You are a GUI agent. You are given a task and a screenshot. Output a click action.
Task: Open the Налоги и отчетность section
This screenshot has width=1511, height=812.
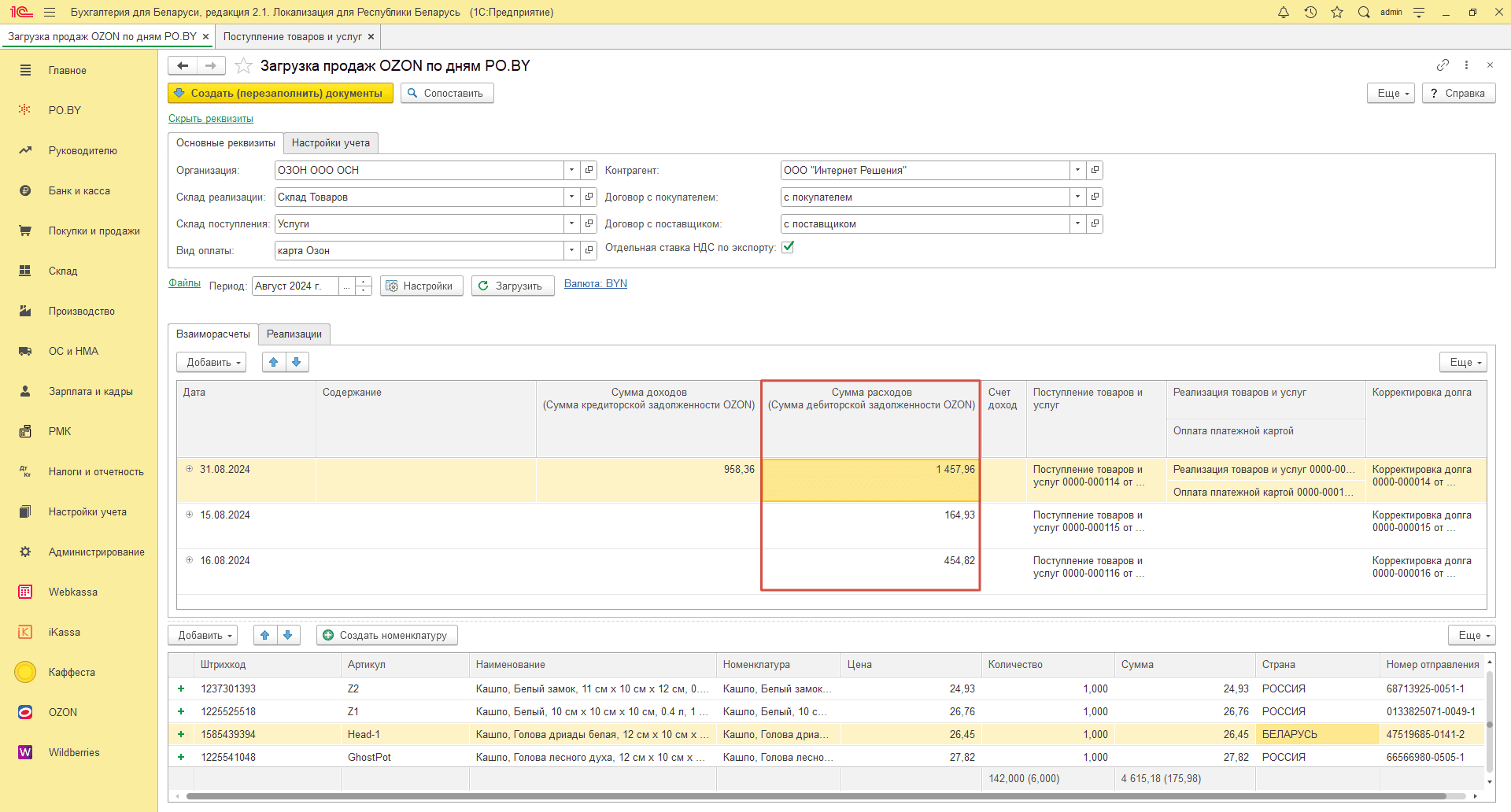click(x=79, y=471)
